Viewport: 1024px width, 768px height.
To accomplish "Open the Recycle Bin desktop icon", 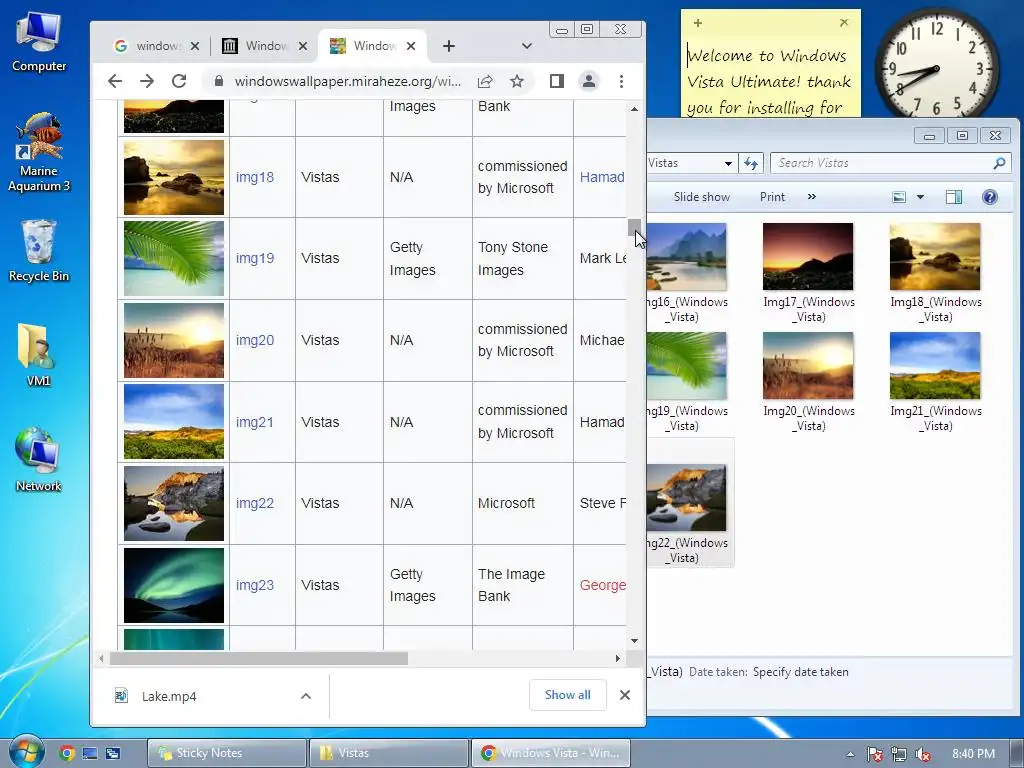I will point(39,251).
